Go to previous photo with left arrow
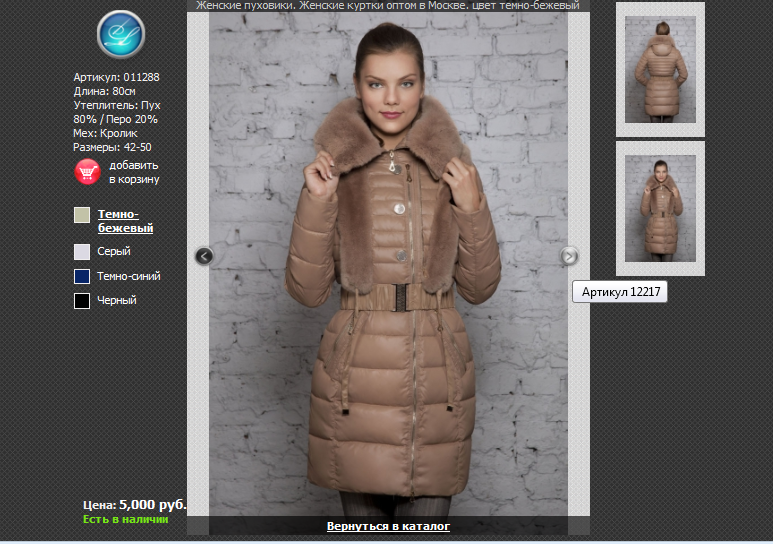This screenshot has width=773, height=544. (204, 256)
